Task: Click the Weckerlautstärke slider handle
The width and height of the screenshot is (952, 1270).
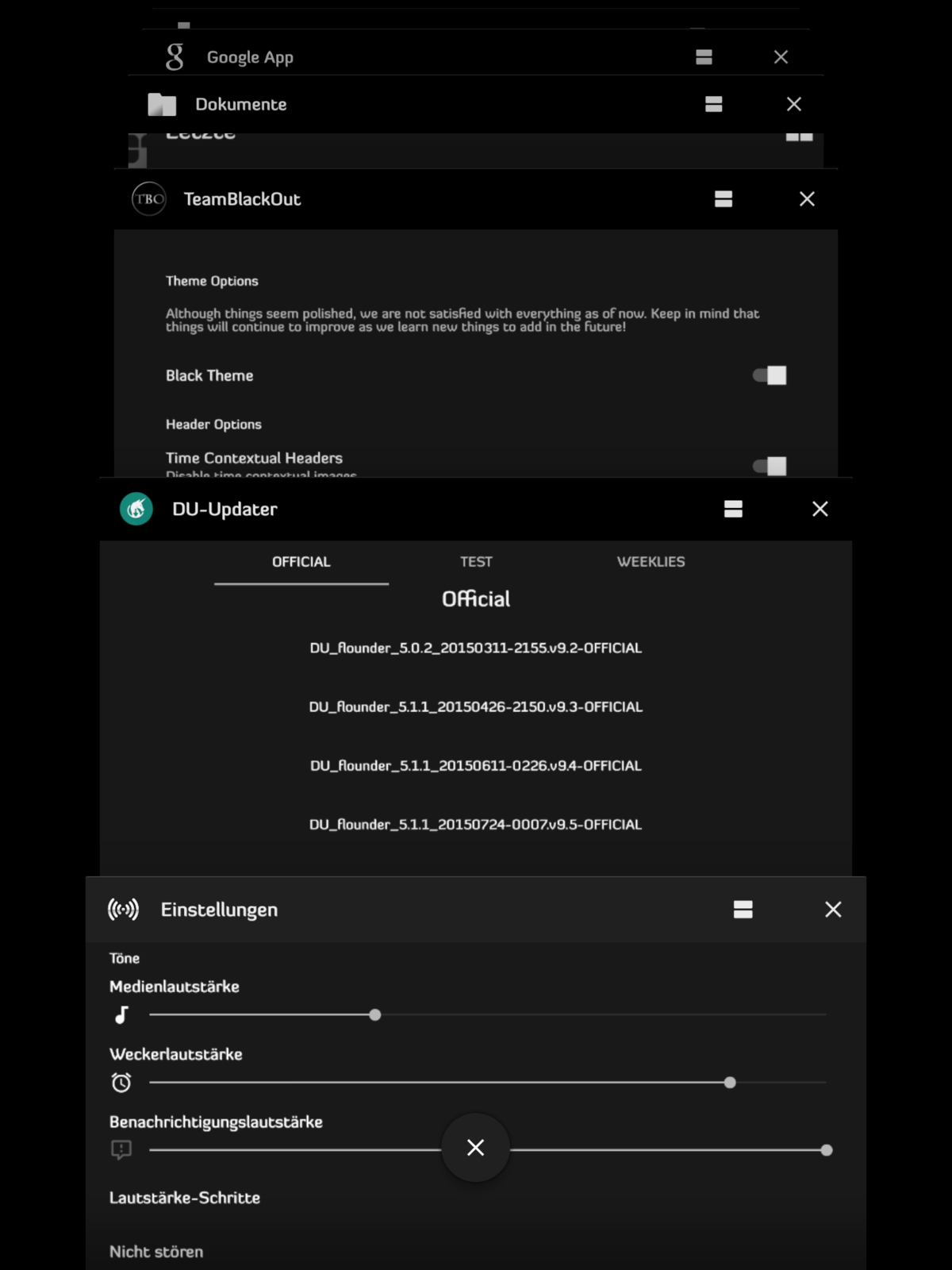Action: (x=730, y=1083)
